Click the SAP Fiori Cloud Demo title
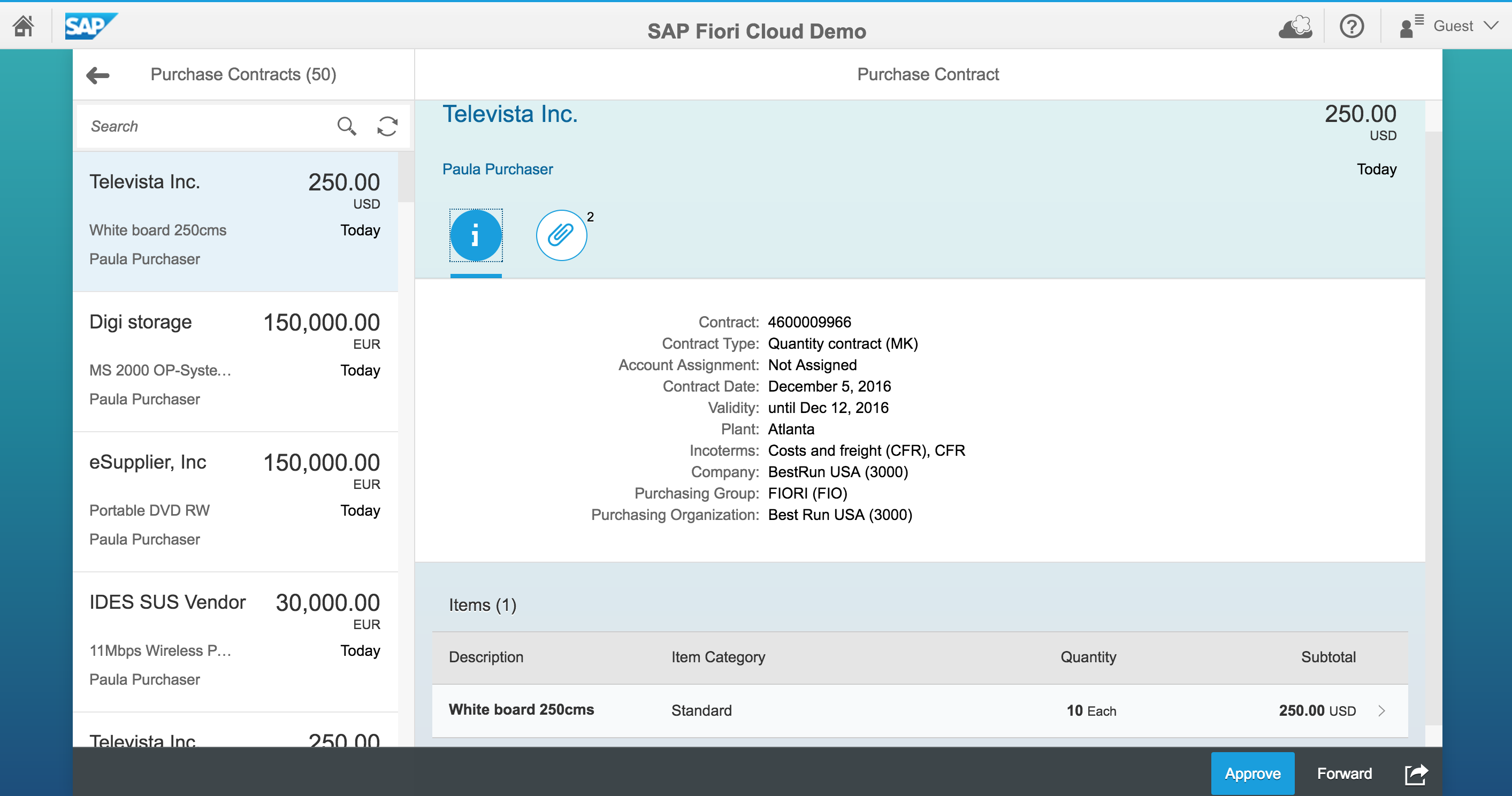Viewport: 1512px width, 796px height. [757, 31]
